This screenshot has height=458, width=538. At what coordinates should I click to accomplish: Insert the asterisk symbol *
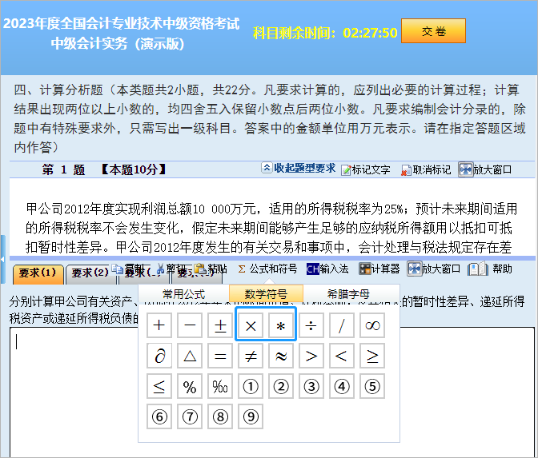coord(281,325)
